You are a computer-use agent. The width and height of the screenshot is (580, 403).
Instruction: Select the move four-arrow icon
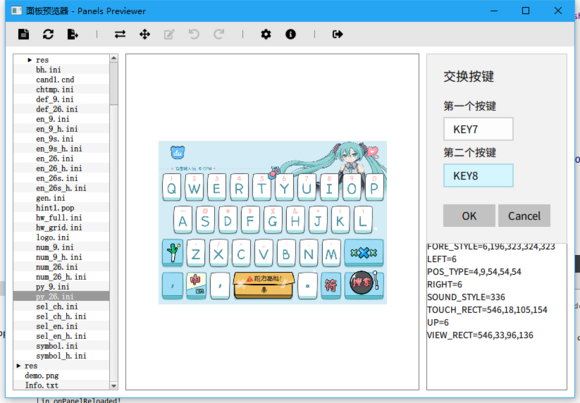pyautogui.click(x=145, y=34)
